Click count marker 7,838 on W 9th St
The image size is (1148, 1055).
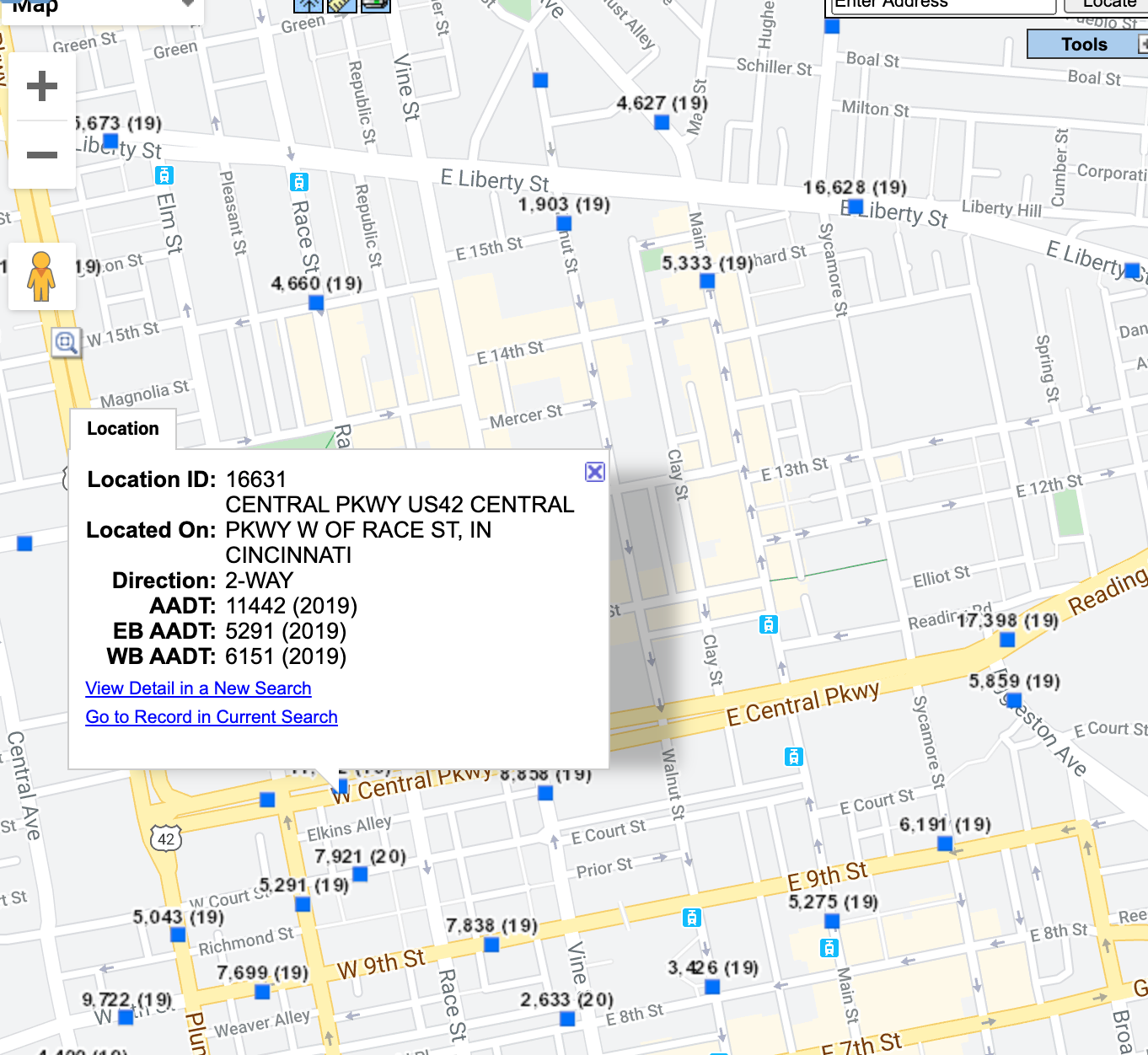coord(491,945)
